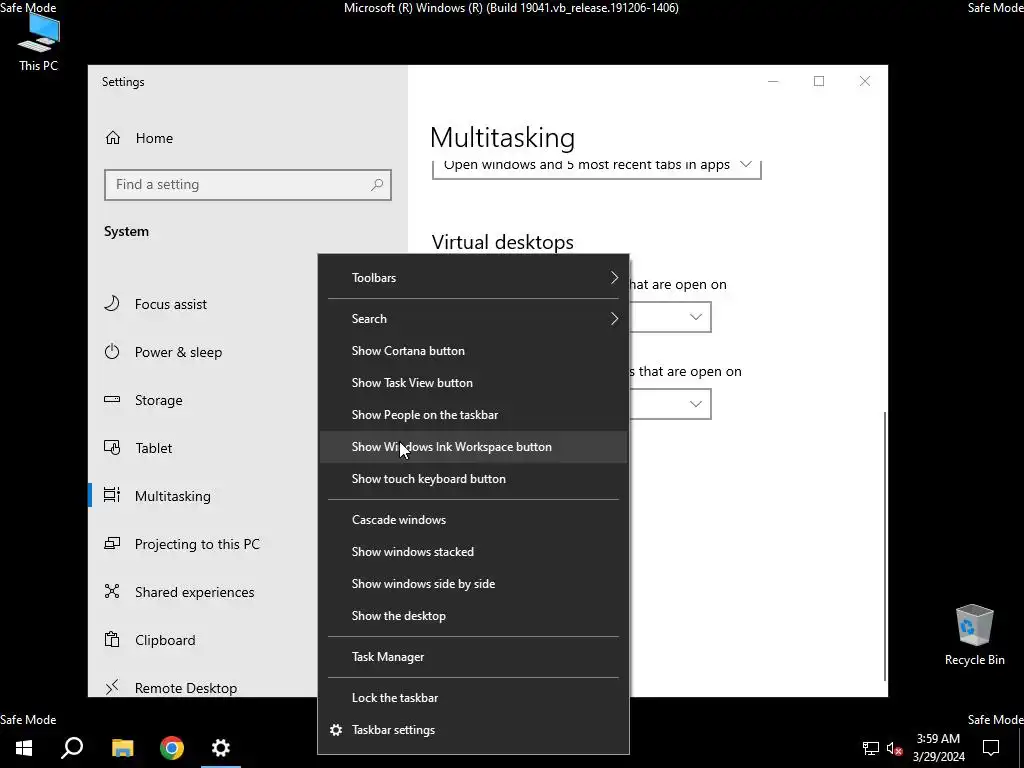Open File Explorer from taskbar

(x=122, y=748)
